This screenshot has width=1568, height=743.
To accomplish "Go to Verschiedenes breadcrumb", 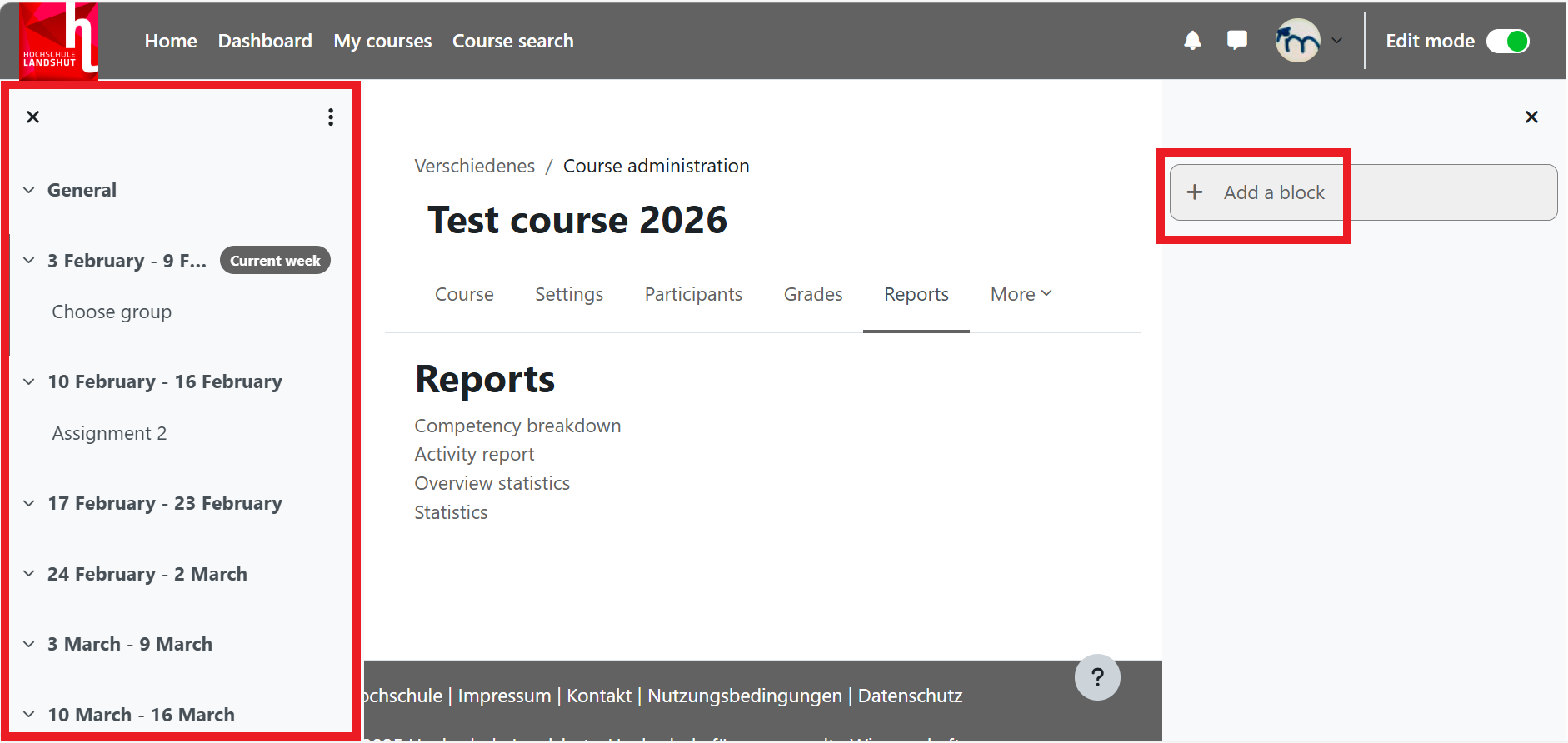I will click(474, 167).
